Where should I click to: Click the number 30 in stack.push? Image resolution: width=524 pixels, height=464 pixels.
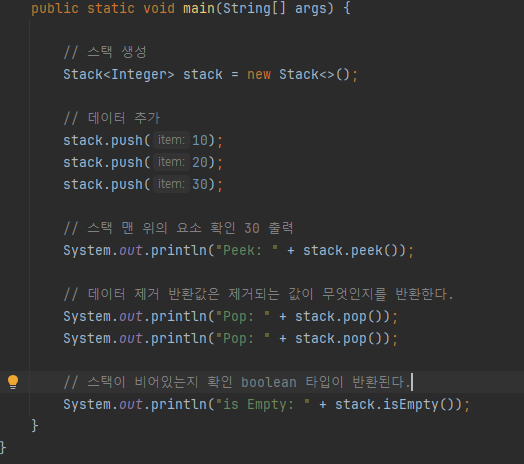pos(200,185)
